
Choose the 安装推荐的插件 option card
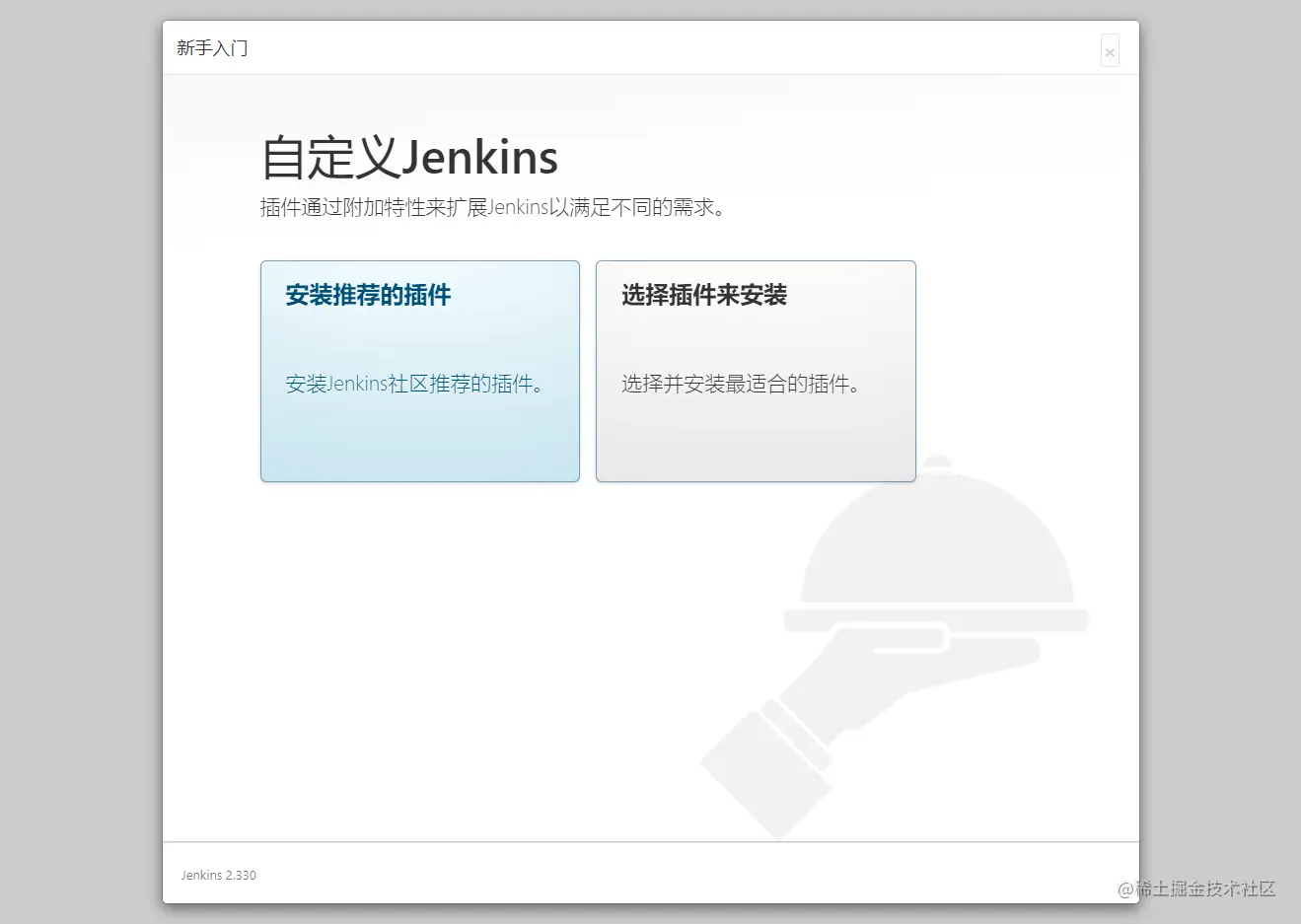pyautogui.click(x=420, y=371)
